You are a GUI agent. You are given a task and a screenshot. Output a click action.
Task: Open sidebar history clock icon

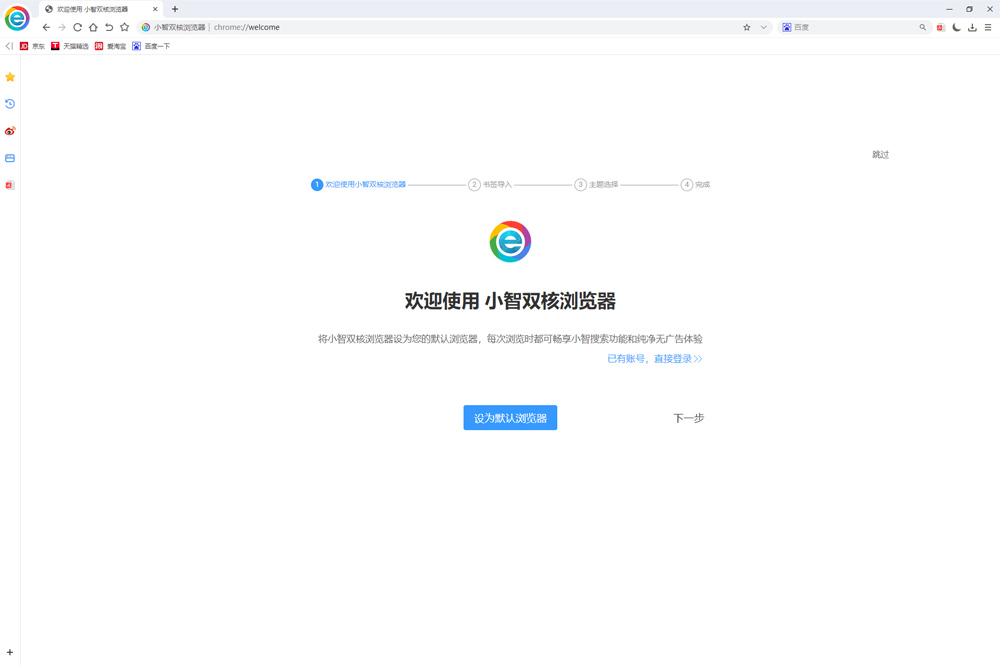click(x=10, y=104)
